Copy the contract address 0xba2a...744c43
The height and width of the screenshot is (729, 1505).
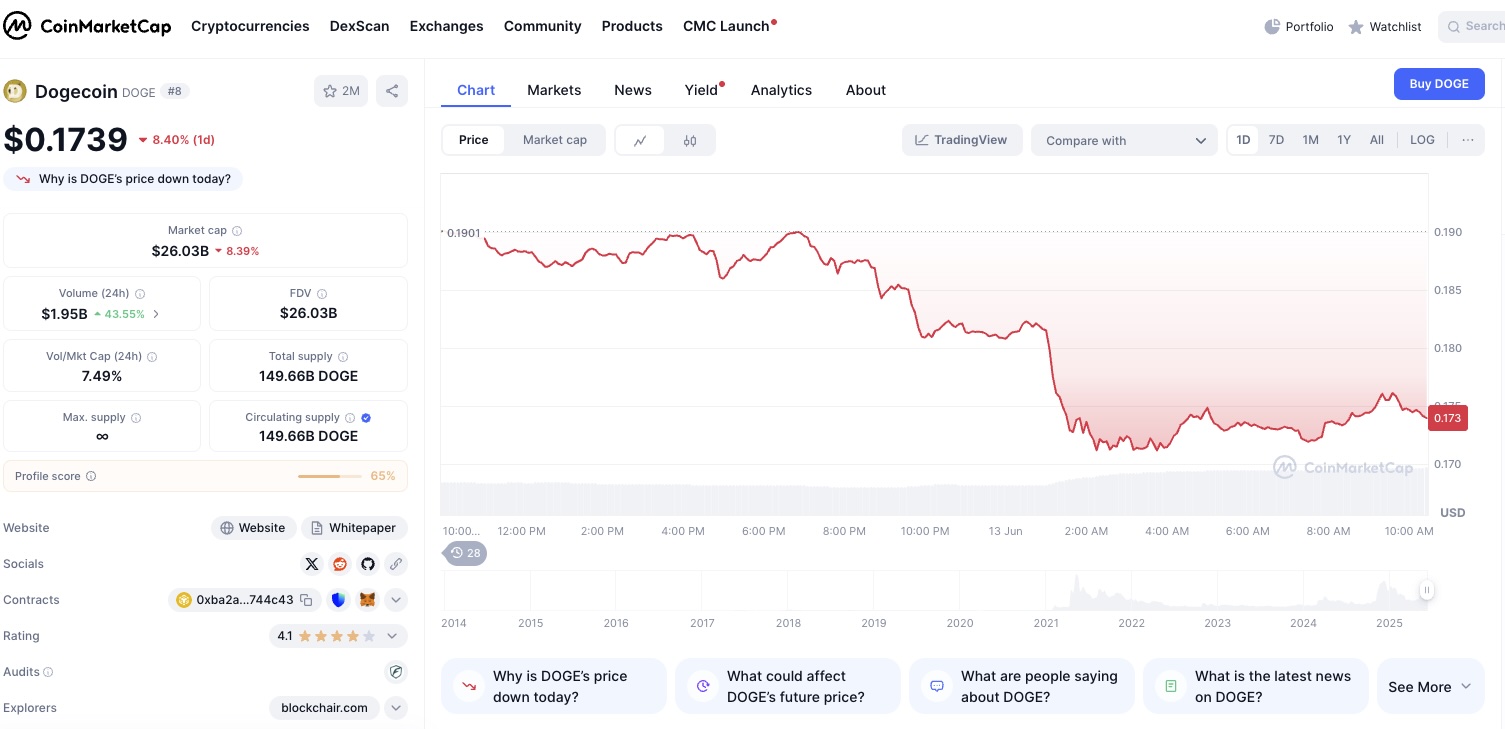pos(306,600)
